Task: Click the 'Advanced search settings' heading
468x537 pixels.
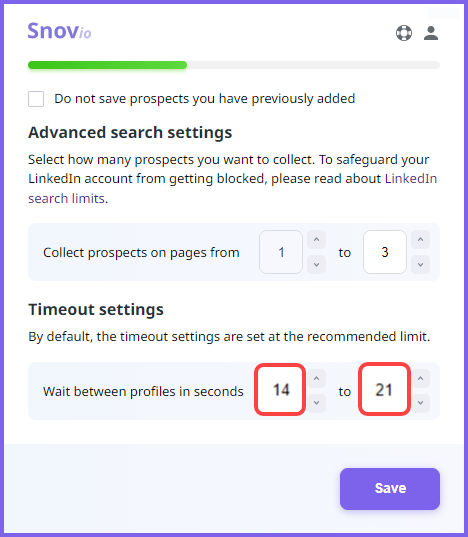Action: (130, 133)
